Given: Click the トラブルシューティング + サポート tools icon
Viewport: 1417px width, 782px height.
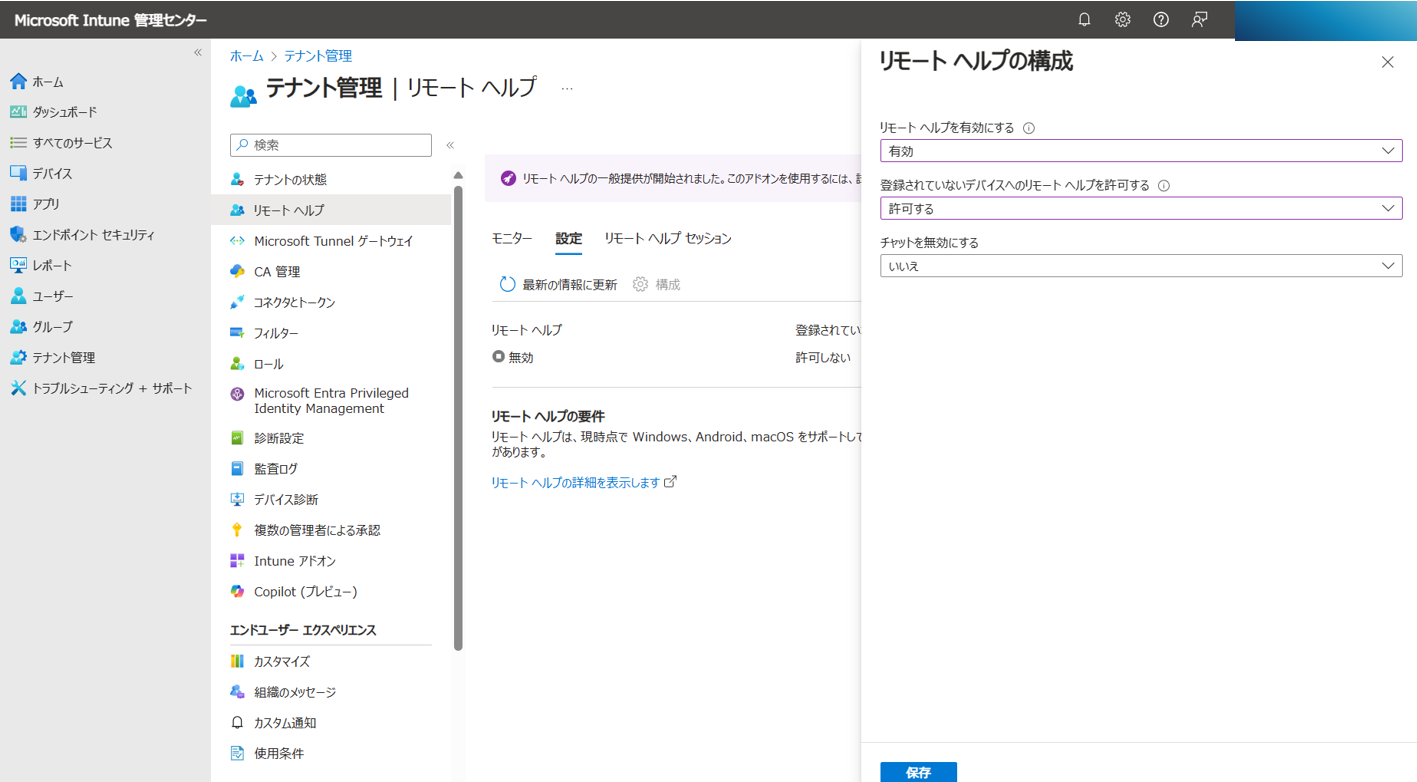Looking at the screenshot, I should click(x=18, y=388).
